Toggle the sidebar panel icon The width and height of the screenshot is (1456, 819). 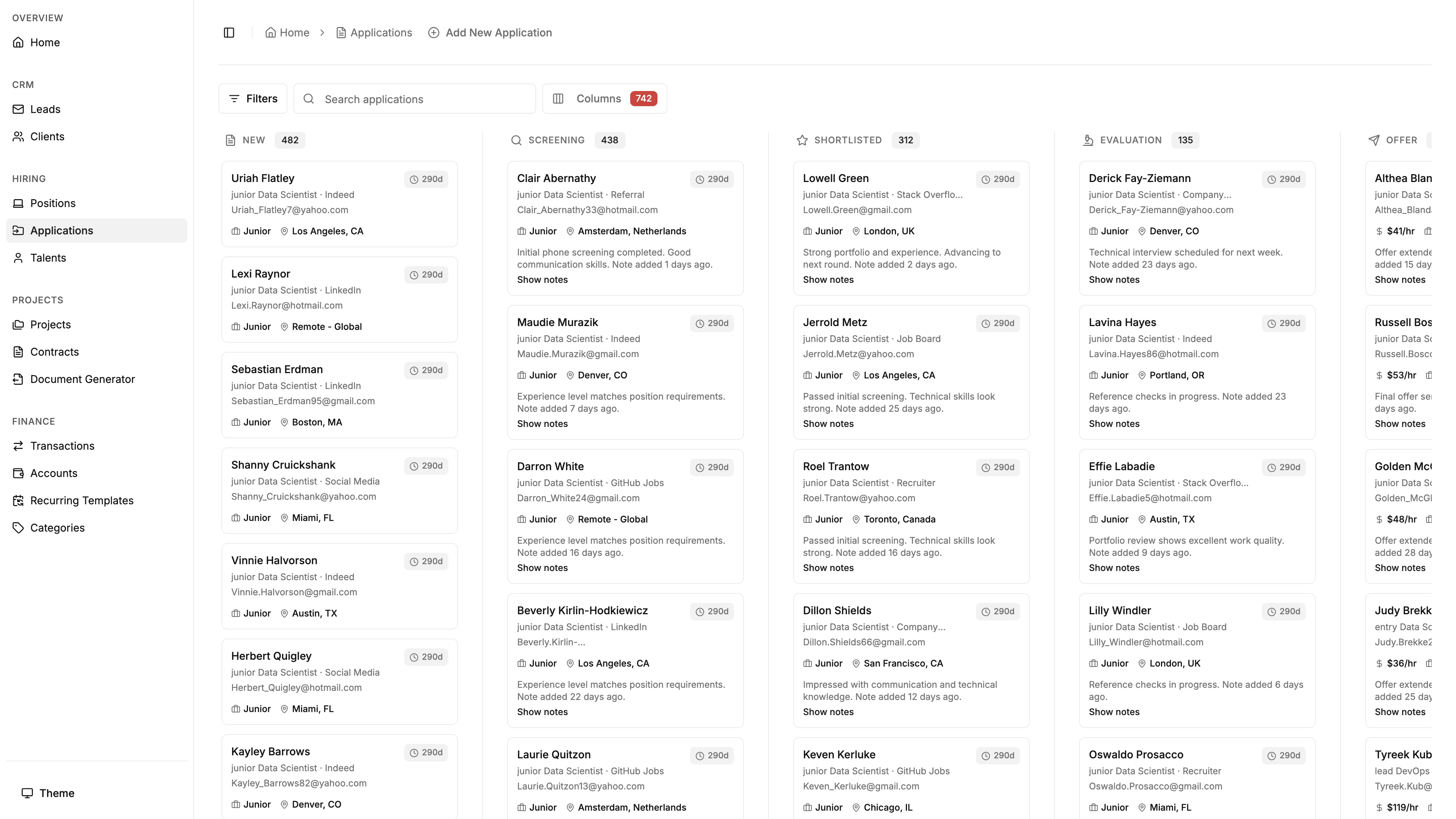pos(229,33)
